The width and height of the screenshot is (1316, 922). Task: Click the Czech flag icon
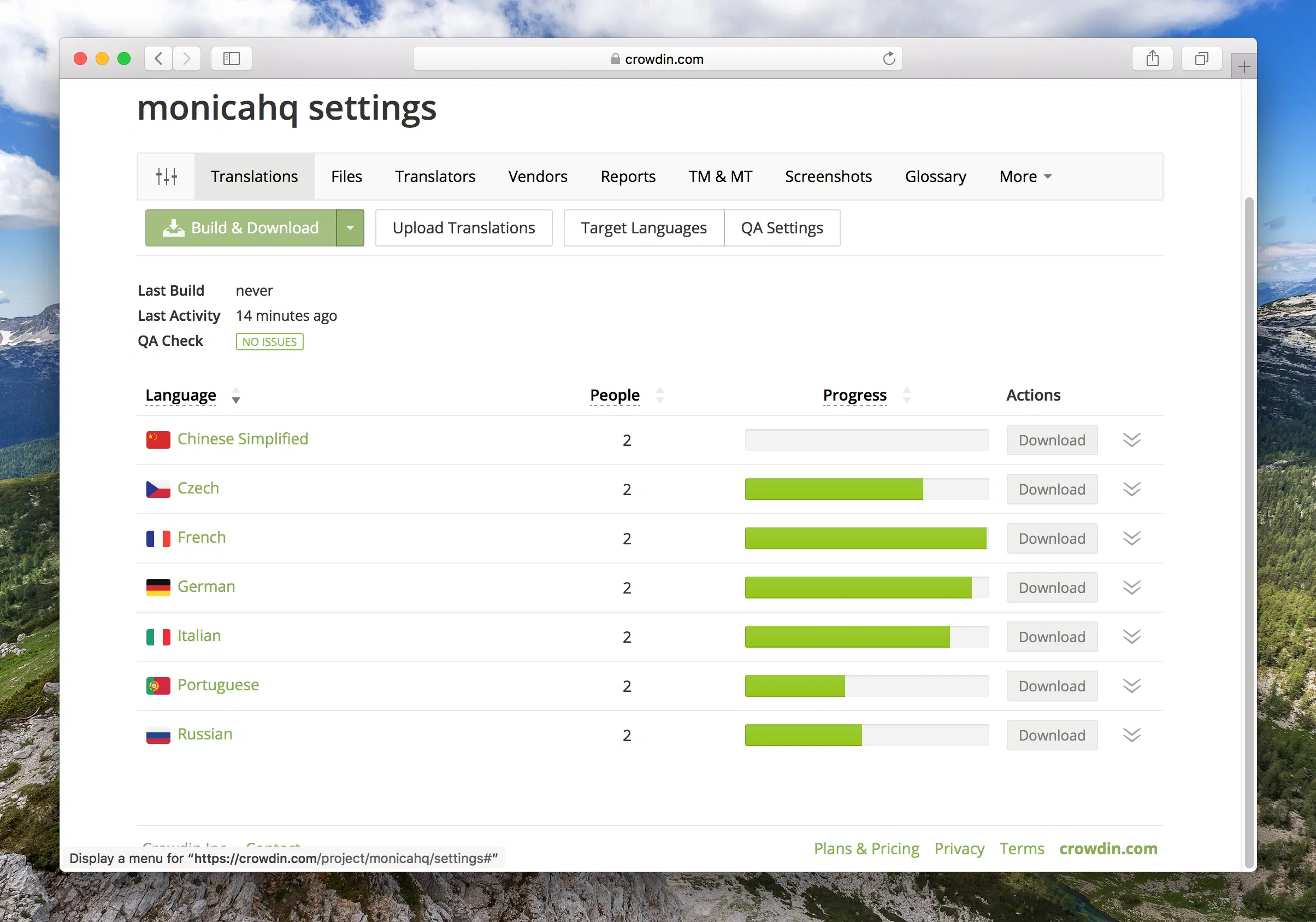click(x=158, y=489)
